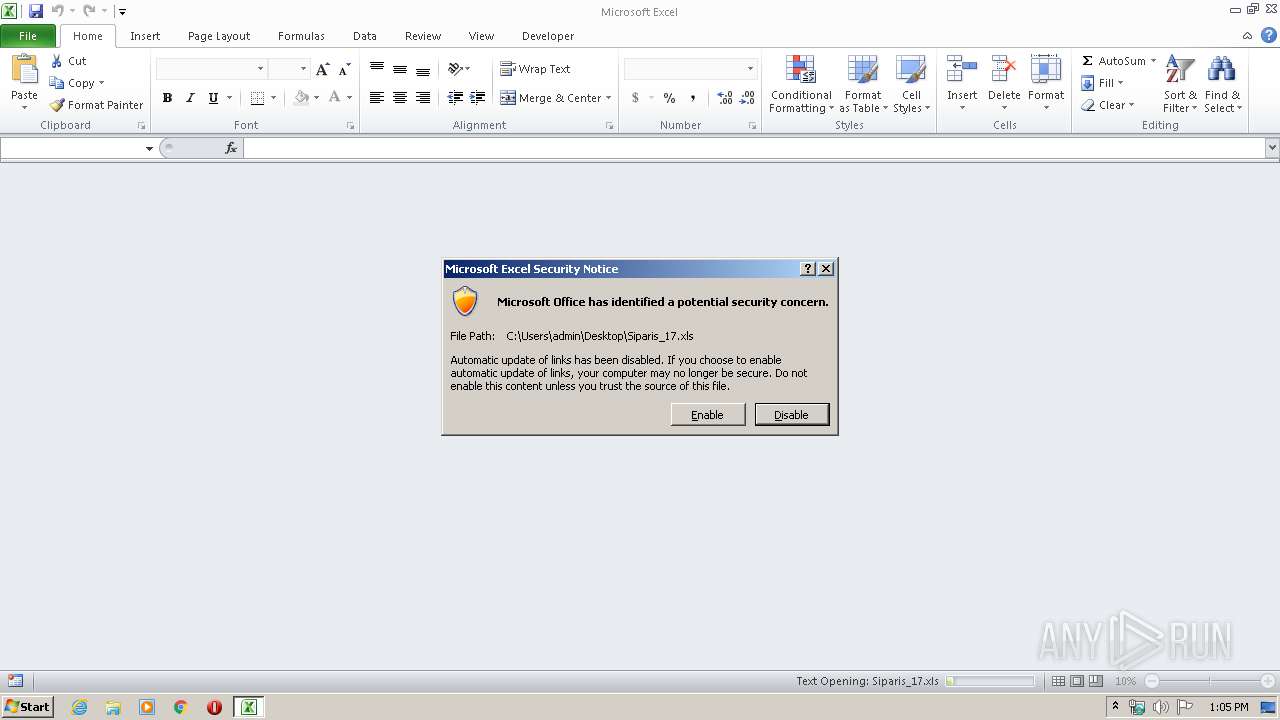Viewport: 1280px width, 720px height.
Task: Expand the Clear dropdown
Action: click(1131, 105)
